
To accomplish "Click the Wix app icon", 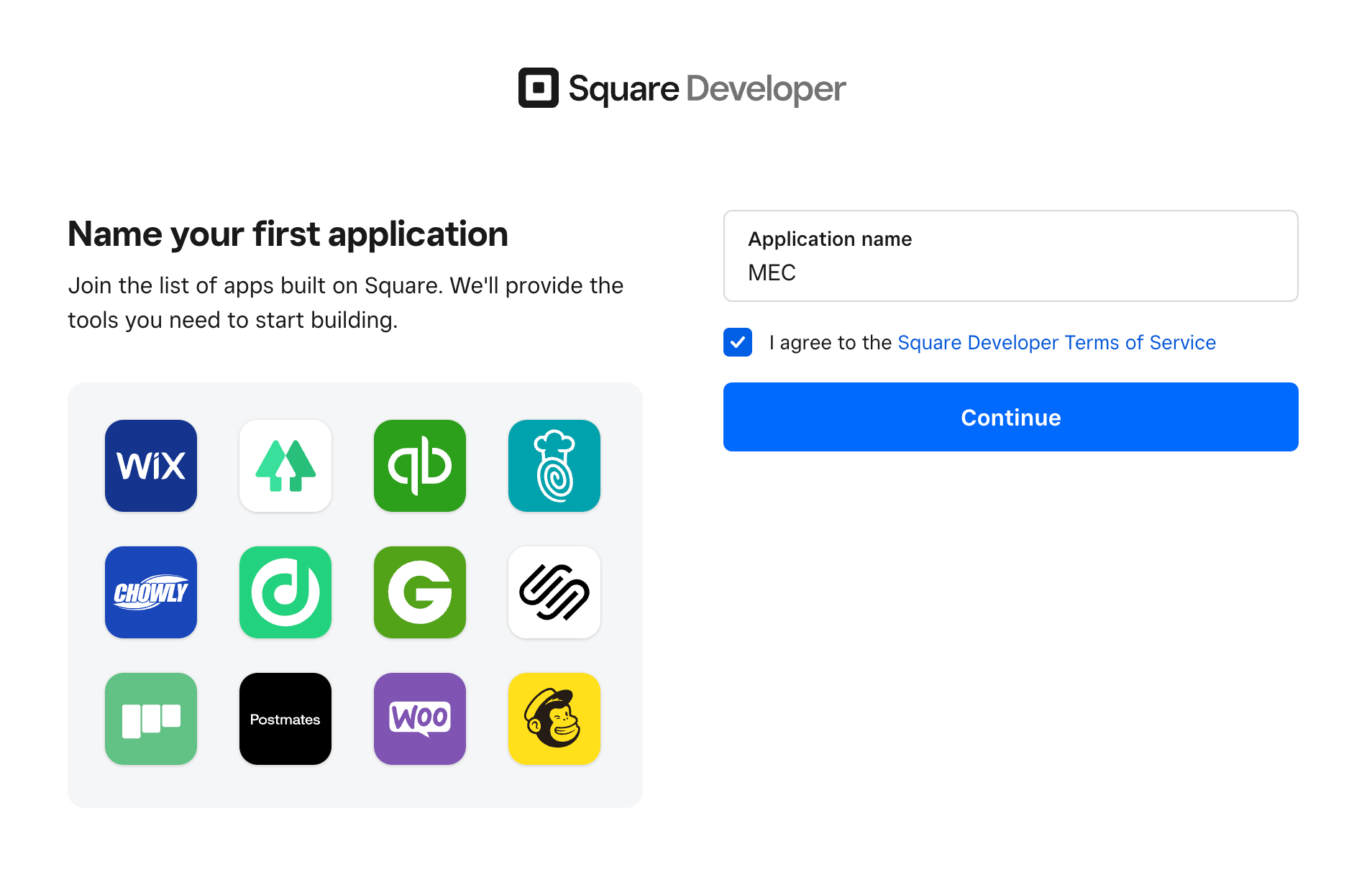I will coord(151,466).
